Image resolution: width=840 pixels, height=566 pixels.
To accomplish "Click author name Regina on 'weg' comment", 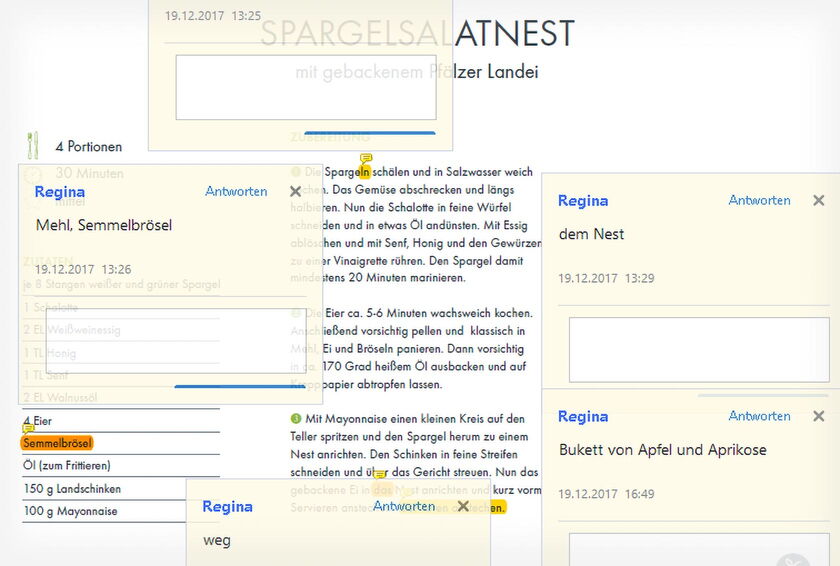I will point(227,507).
